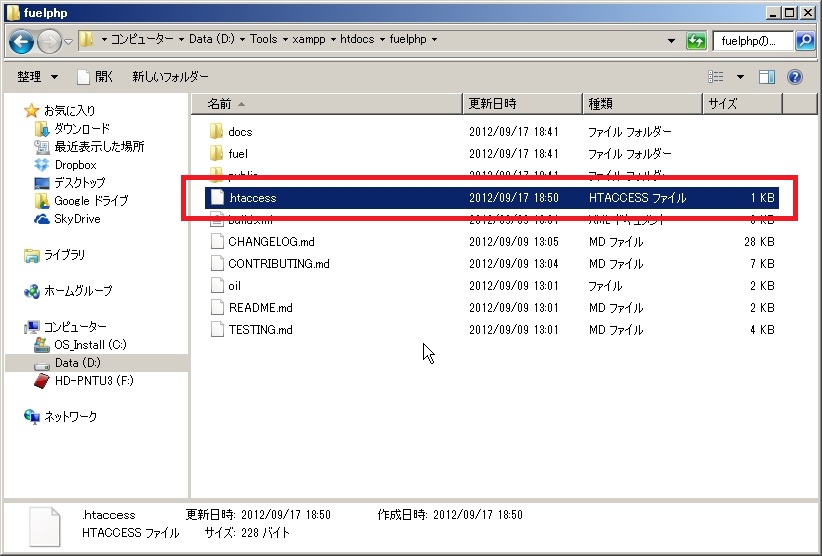Select HD-PNTU3 (F:) external drive icon
The width and height of the screenshot is (822, 556).
click(41, 381)
